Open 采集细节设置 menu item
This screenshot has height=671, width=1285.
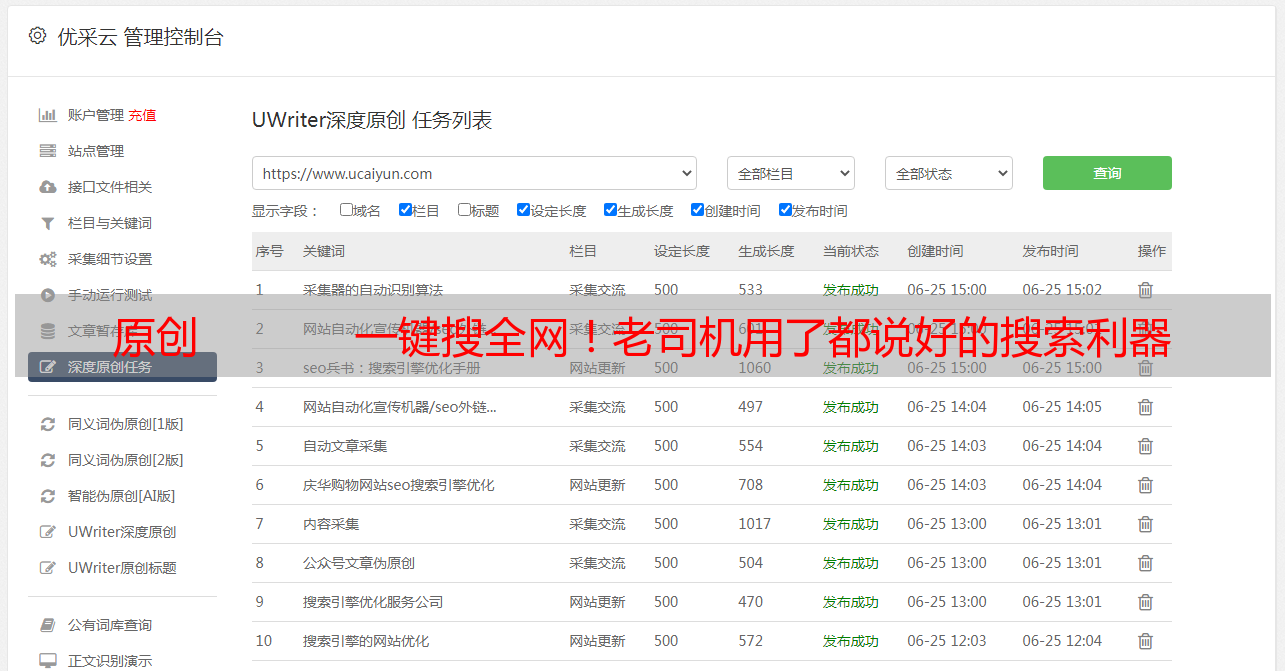[110, 259]
